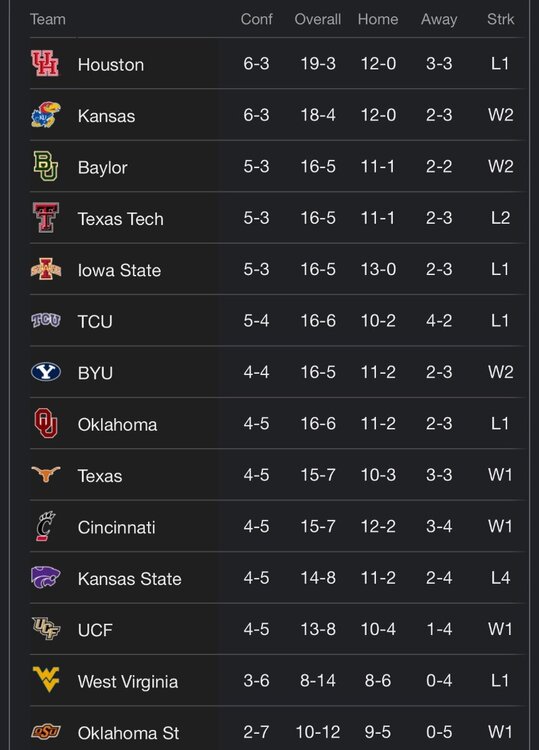The height and width of the screenshot is (750, 539).
Task: Select the BYU oval logo
Action: click(46, 372)
